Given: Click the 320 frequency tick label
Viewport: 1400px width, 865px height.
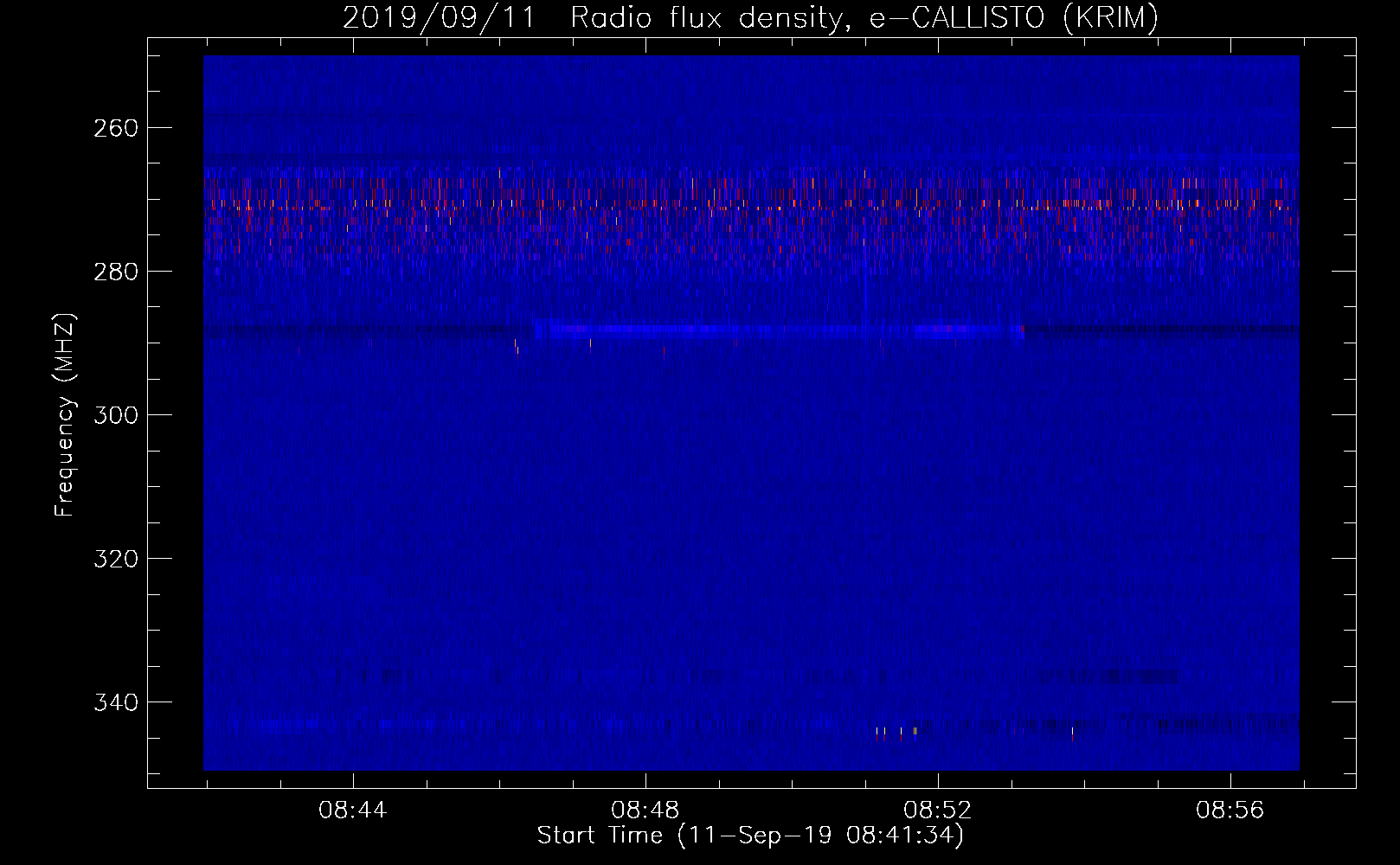Looking at the screenshot, I should tap(116, 559).
